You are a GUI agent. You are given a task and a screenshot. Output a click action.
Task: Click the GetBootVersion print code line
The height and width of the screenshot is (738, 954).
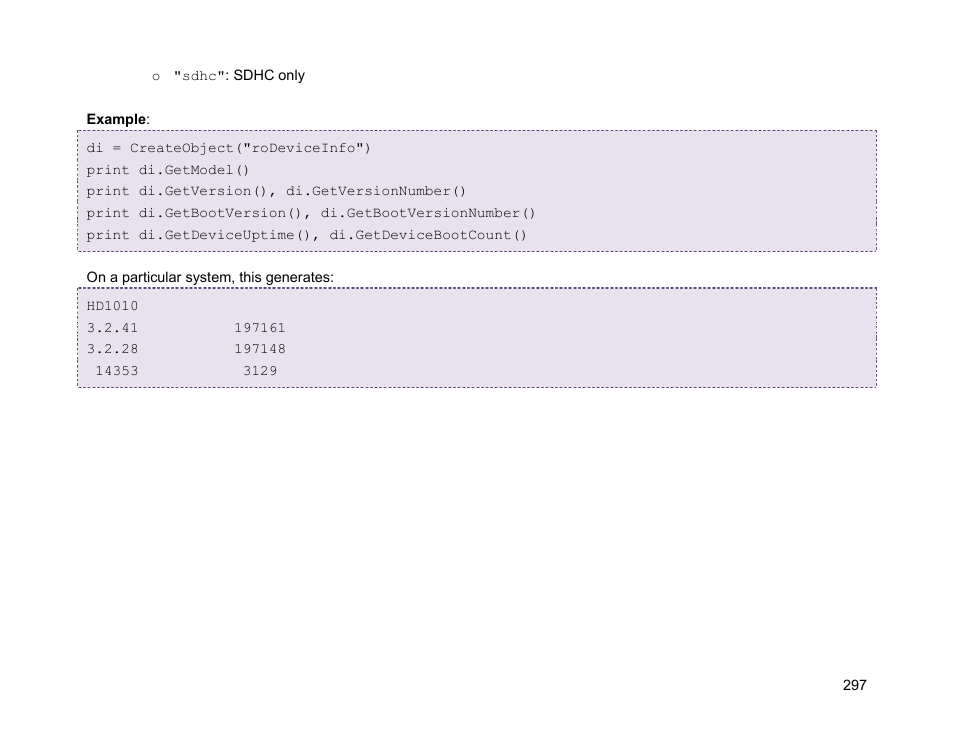pyautogui.click(x=310, y=214)
